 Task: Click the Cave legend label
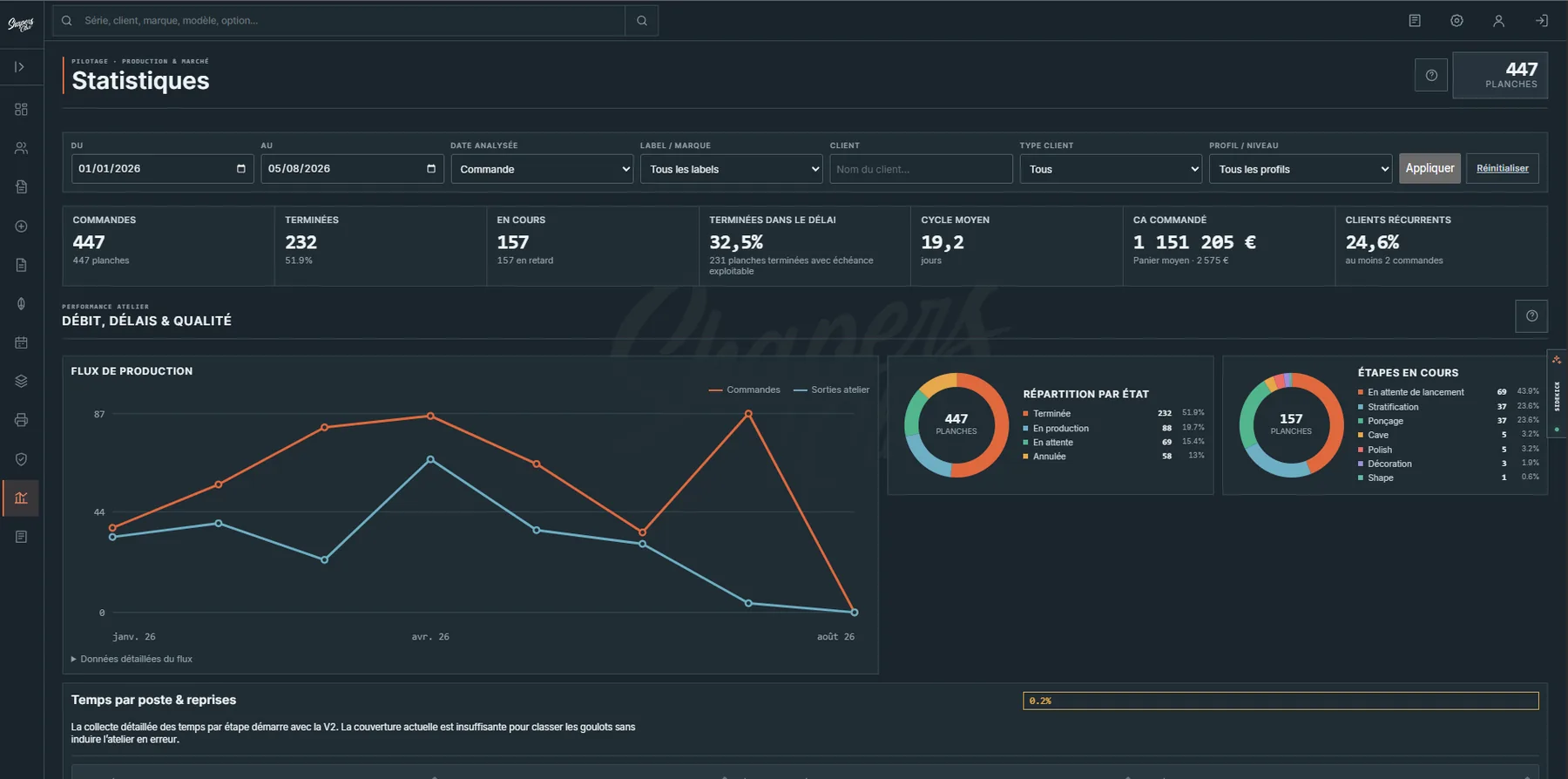[x=1378, y=435]
